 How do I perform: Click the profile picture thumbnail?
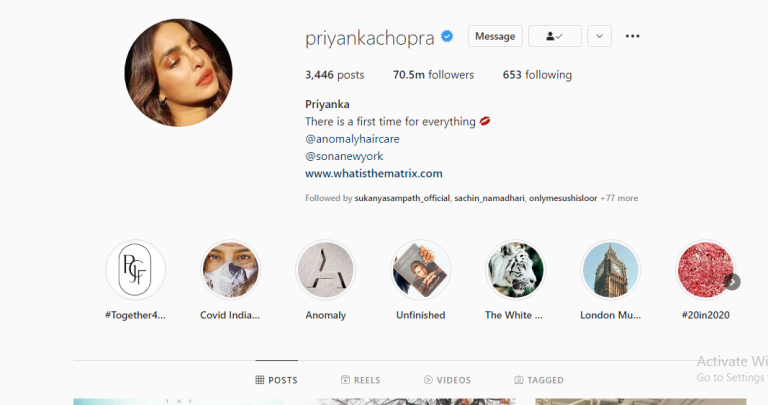(178, 73)
